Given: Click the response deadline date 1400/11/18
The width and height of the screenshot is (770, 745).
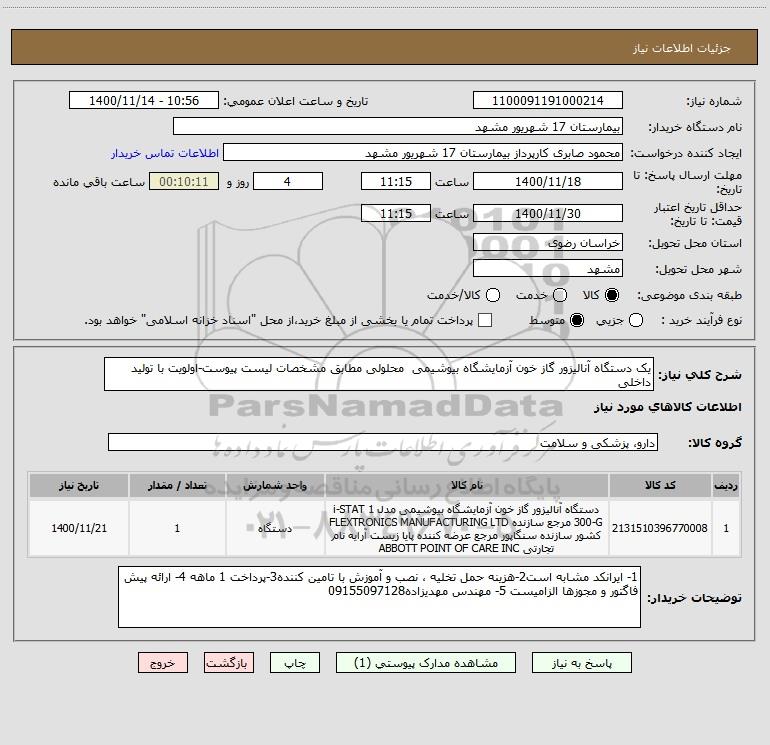Looking at the screenshot, I should point(548,181).
